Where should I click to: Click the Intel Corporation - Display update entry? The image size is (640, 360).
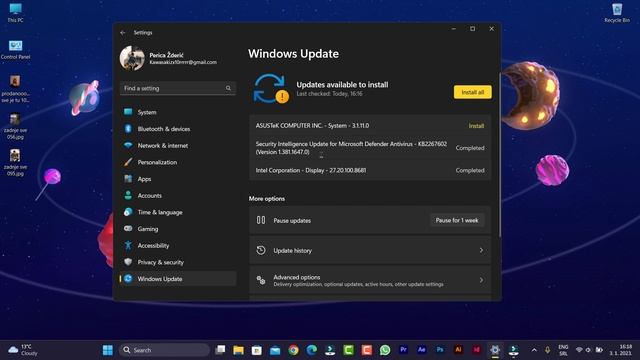coord(370,170)
